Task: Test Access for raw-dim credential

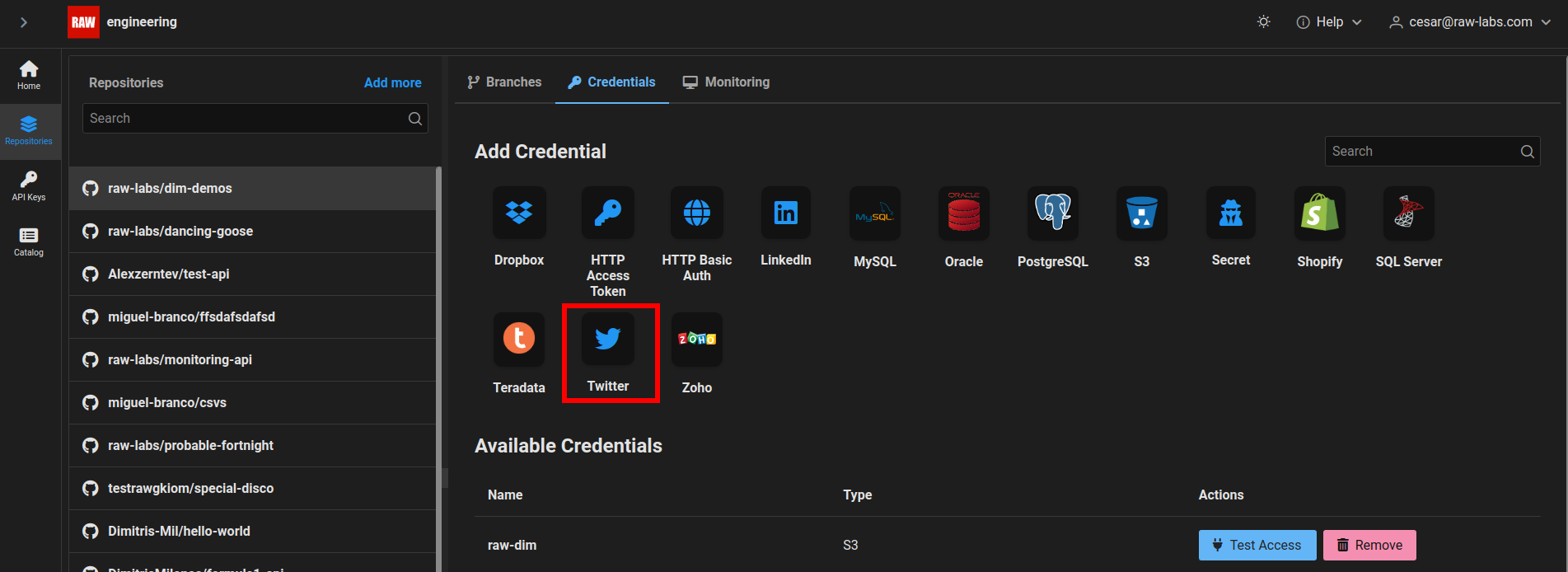Action: 1257,545
